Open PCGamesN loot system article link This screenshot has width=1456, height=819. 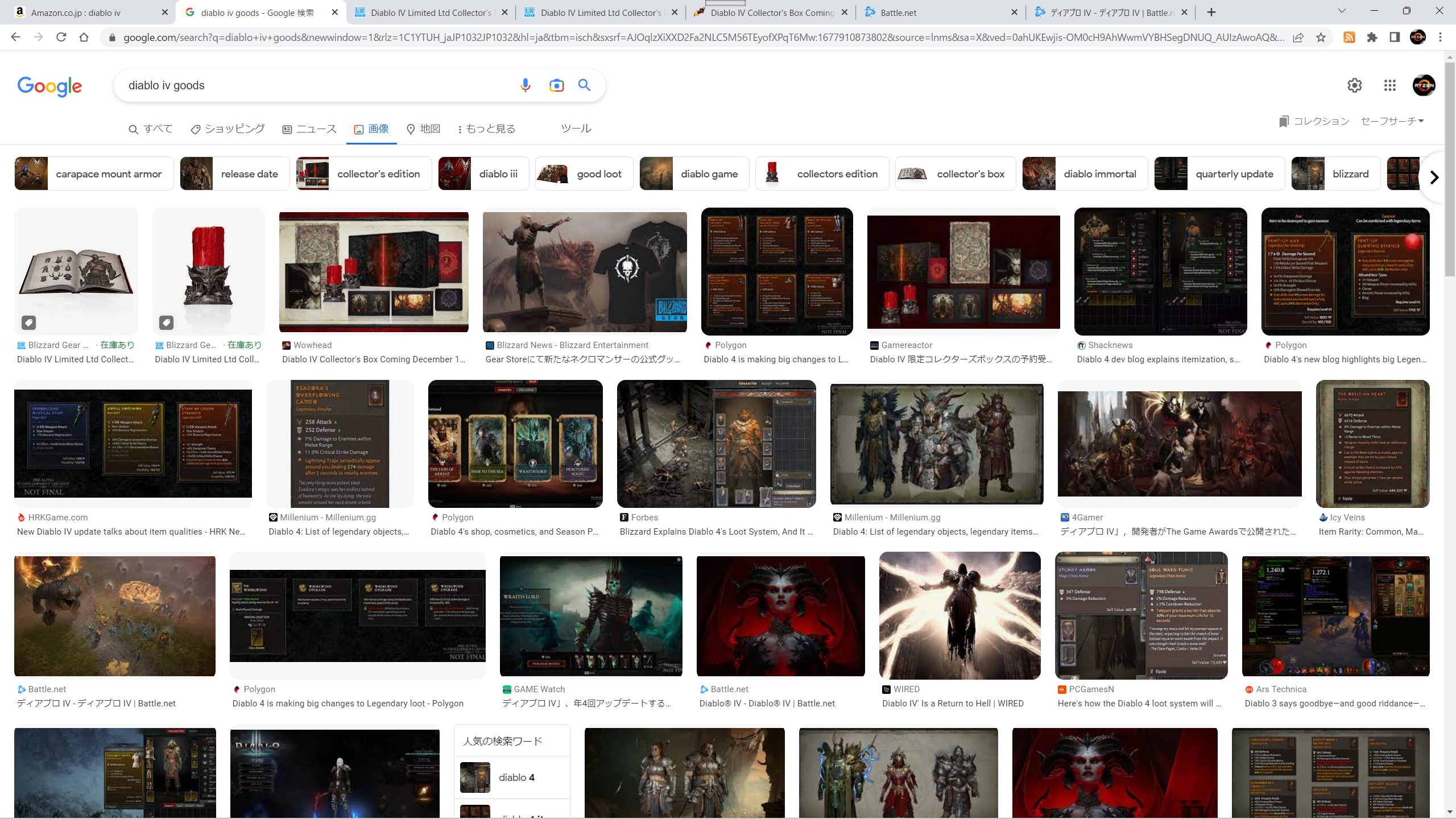[x=1139, y=704]
